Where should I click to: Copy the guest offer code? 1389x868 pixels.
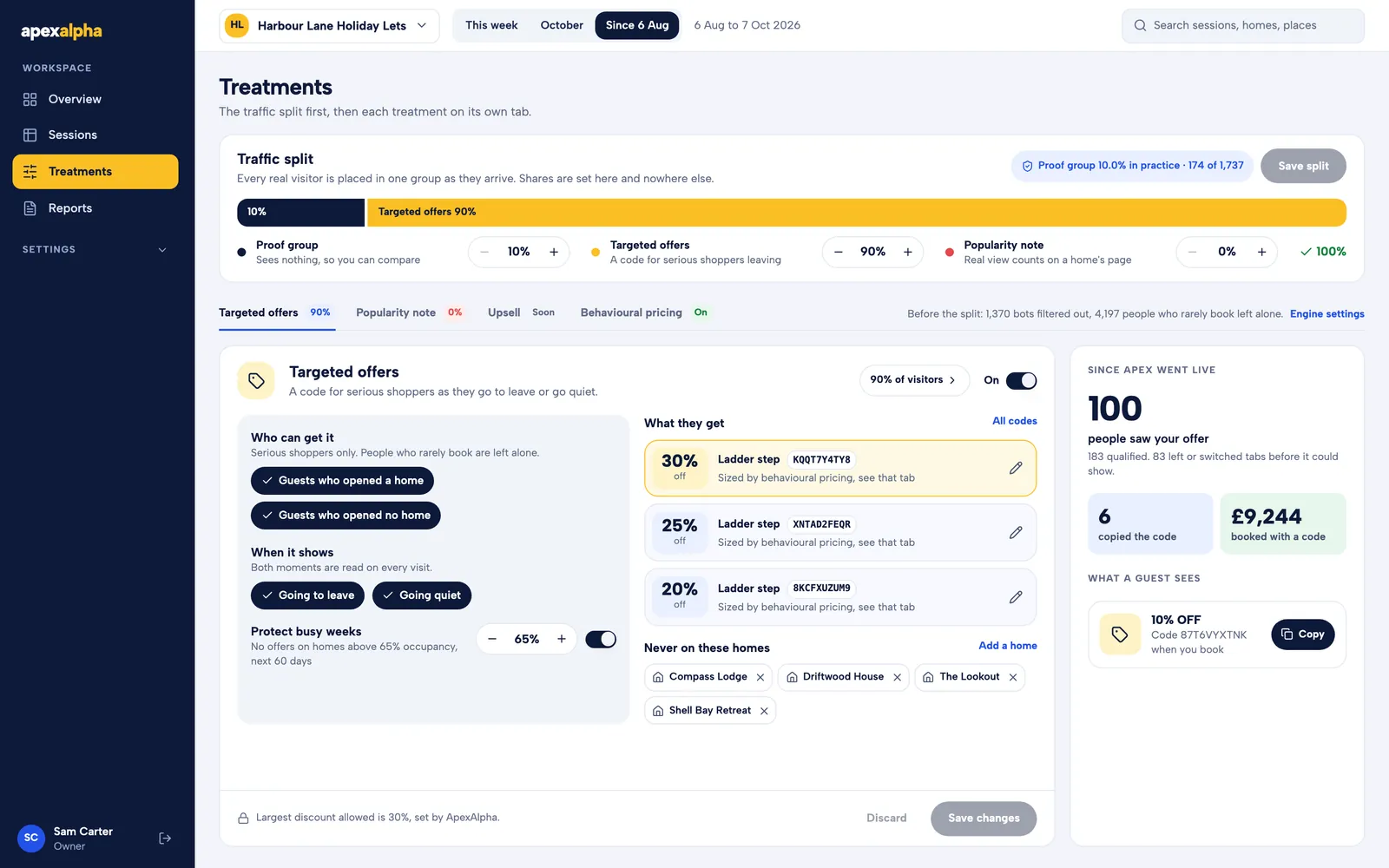pos(1302,635)
